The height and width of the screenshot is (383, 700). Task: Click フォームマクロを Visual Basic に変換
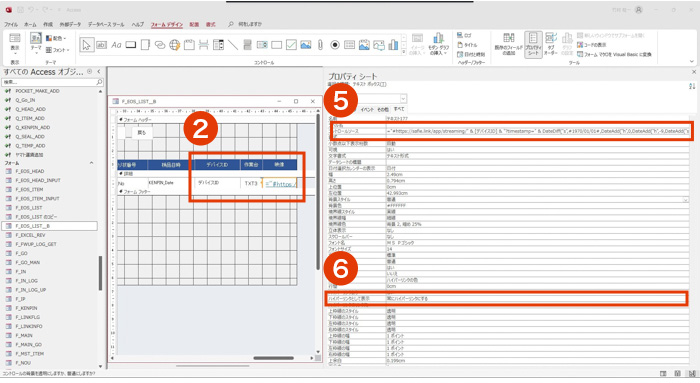coord(614,54)
